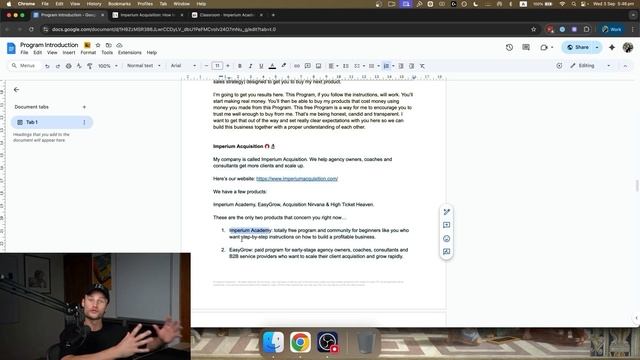The width and height of the screenshot is (640, 360).
Task: Collapse the toolbar with chevron
Action: coord(625,66)
